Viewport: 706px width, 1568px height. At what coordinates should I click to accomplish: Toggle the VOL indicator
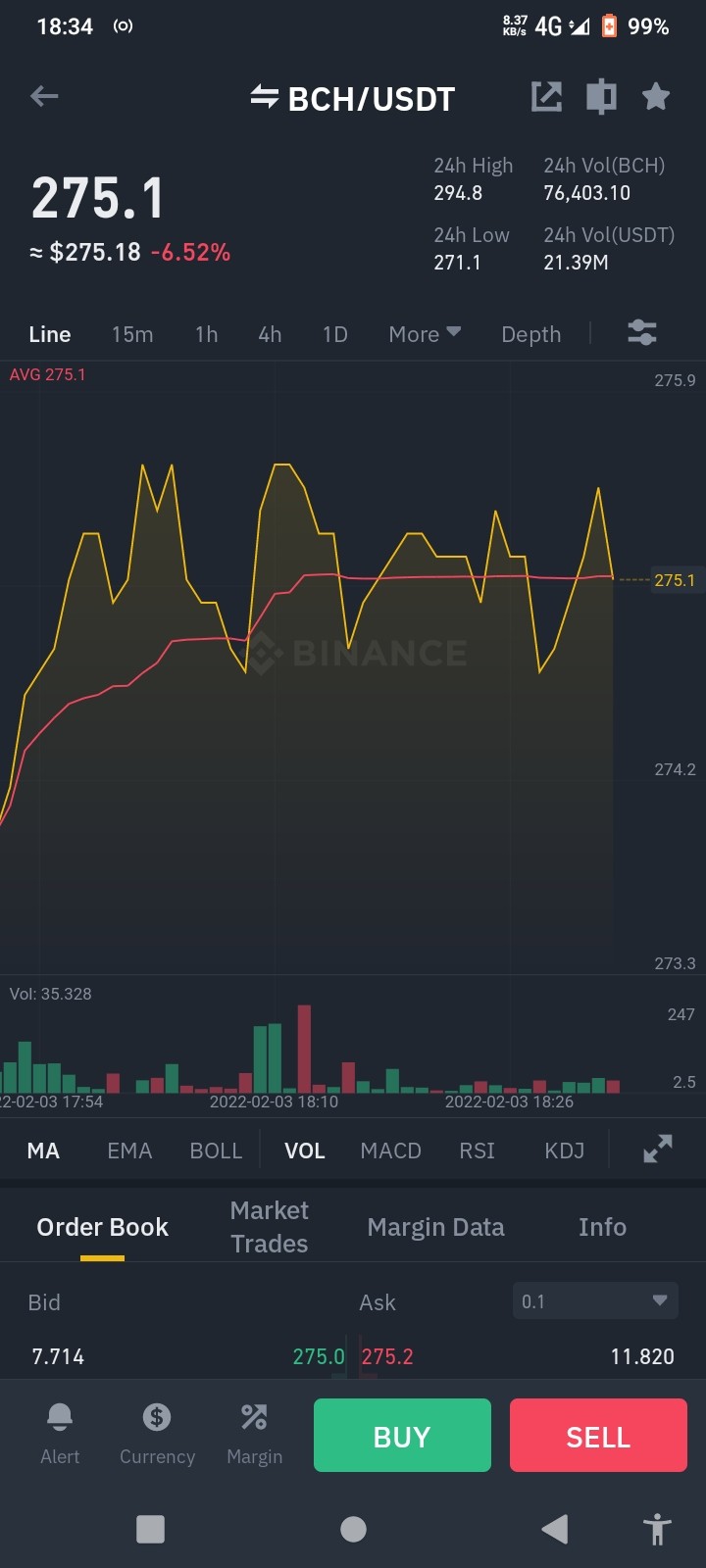pos(305,1151)
